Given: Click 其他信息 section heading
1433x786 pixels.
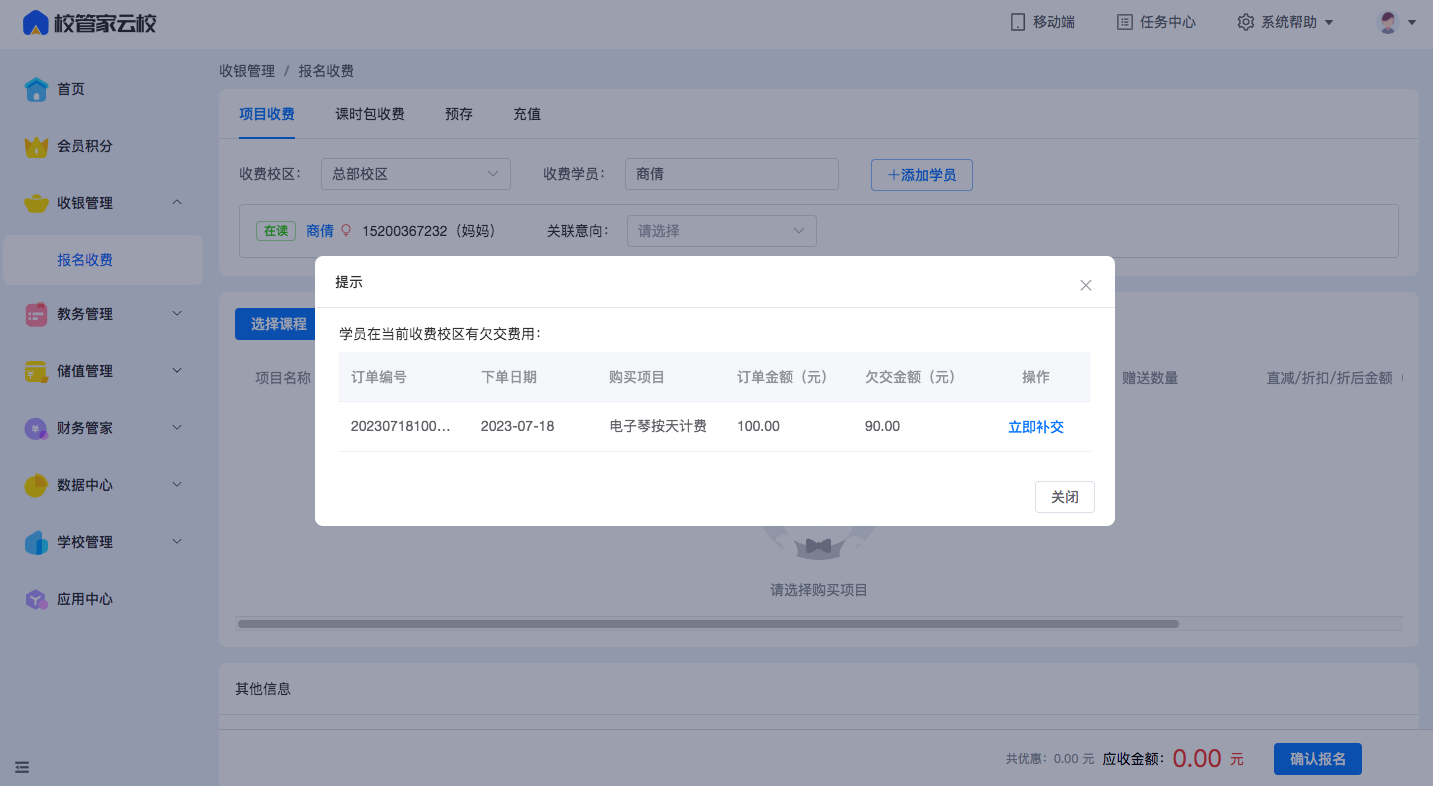Looking at the screenshot, I should (263, 689).
